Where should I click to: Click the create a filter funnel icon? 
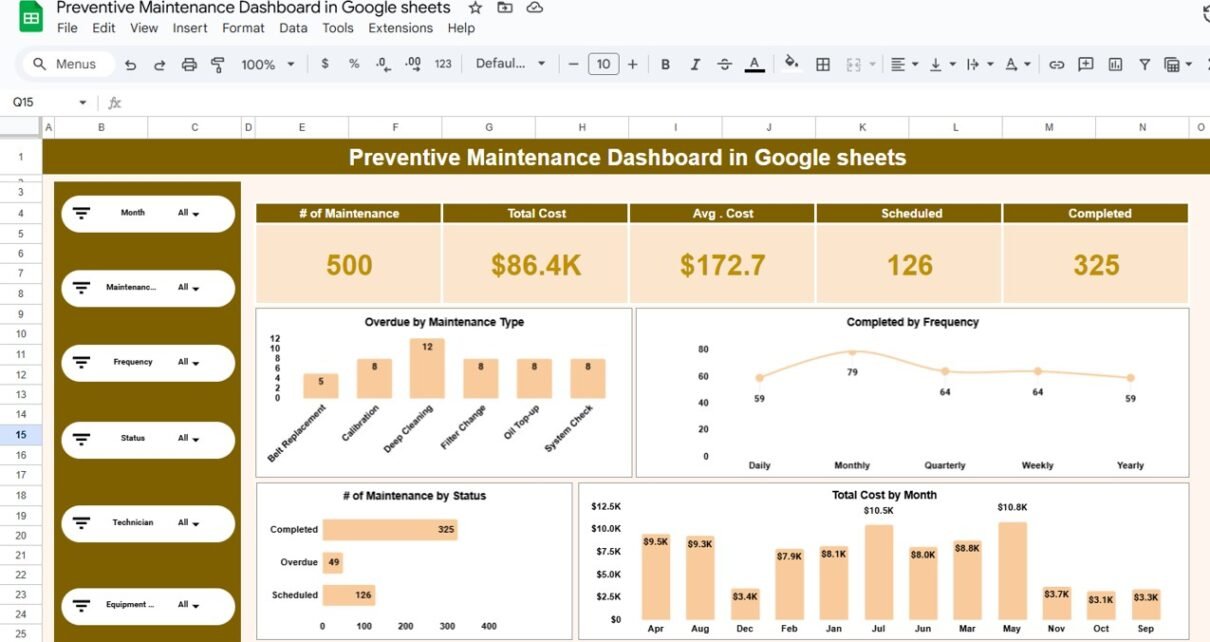pyautogui.click(x=1145, y=64)
